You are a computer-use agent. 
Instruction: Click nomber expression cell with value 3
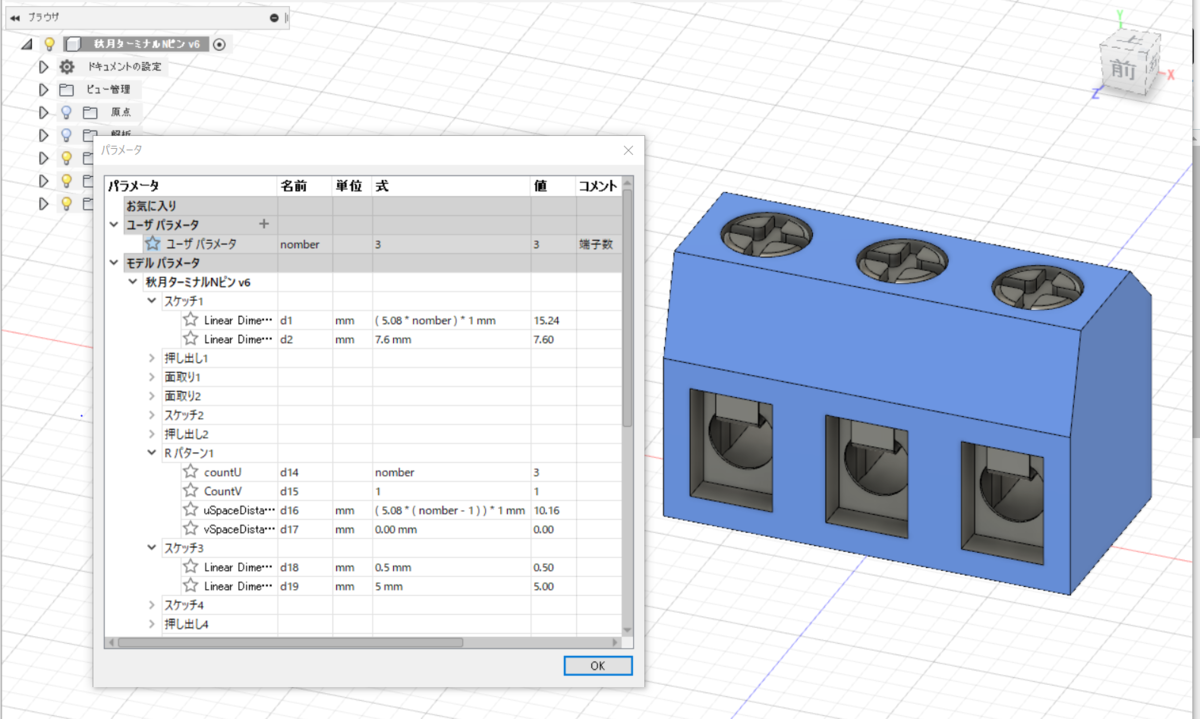click(451, 243)
